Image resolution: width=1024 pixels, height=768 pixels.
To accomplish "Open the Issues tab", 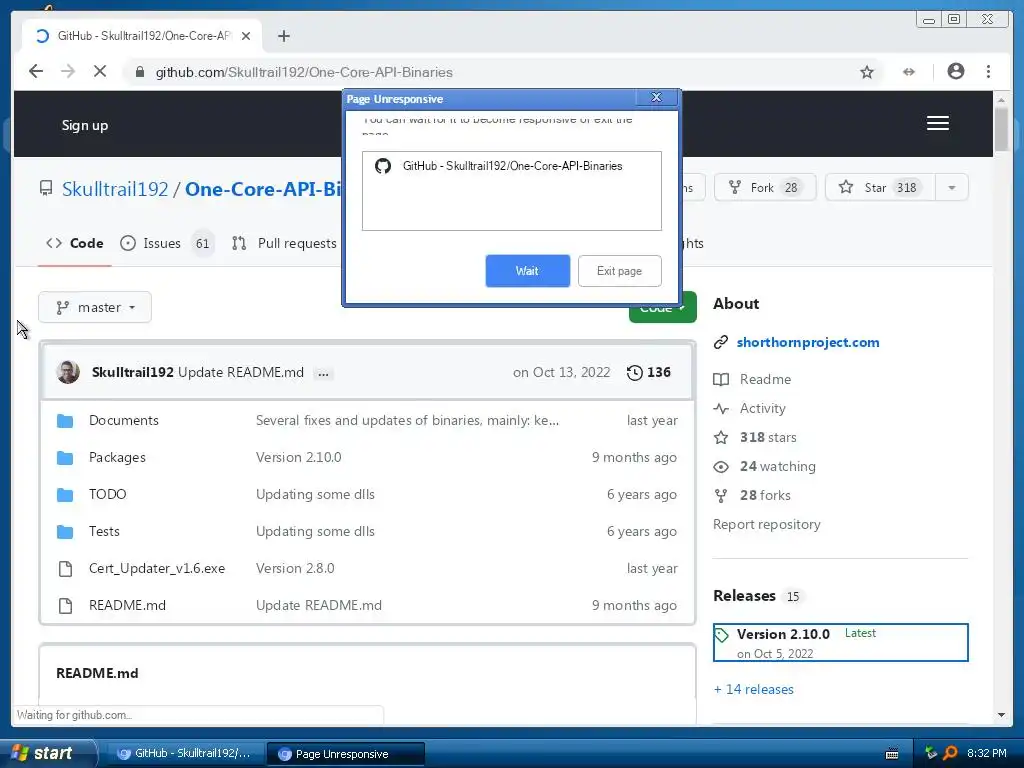I will click(x=167, y=244).
